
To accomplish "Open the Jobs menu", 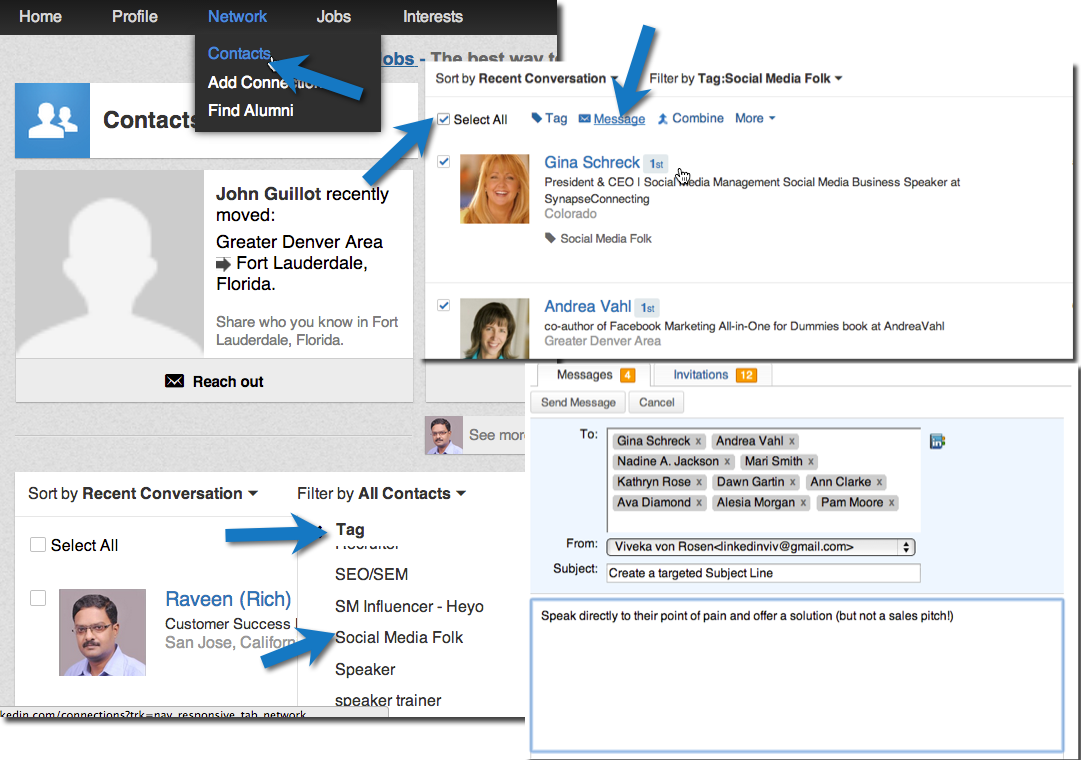I will click(x=334, y=17).
